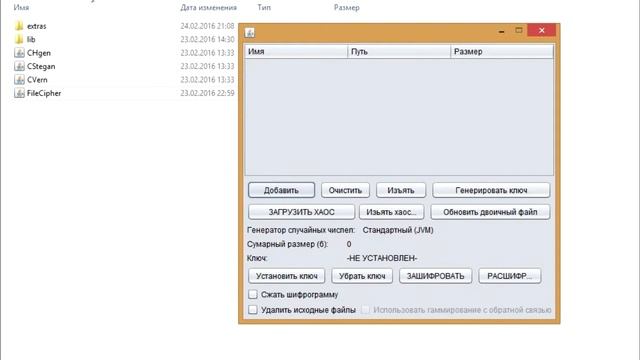The image size is (640, 360).
Task: Select the CVern jar file icon
Action: pos(19,80)
